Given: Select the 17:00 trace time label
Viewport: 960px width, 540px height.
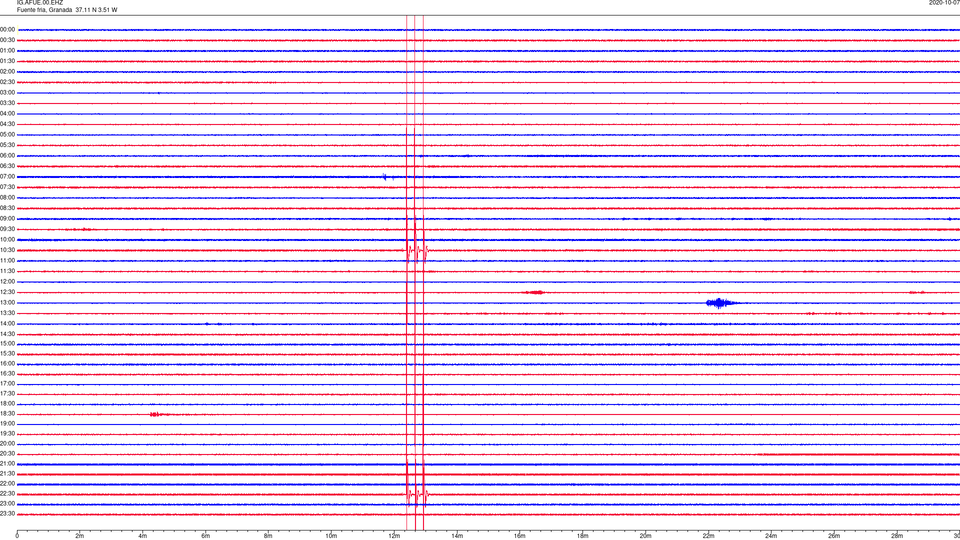Looking at the screenshot, I should click(x=7, y=384).
